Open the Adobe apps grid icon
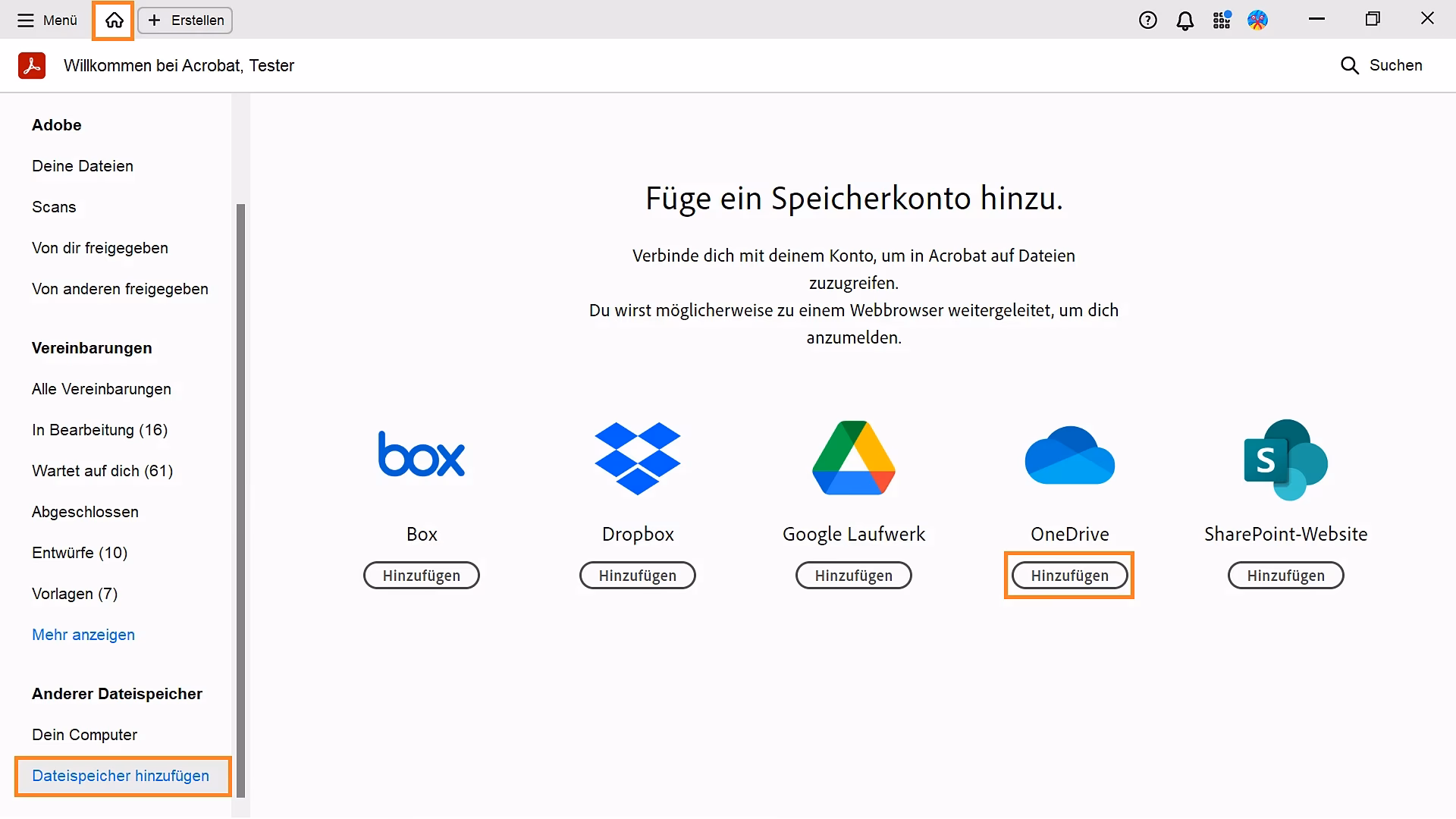The width and height of the screenshot is (1456, 819). click(x=1222, y=20)
